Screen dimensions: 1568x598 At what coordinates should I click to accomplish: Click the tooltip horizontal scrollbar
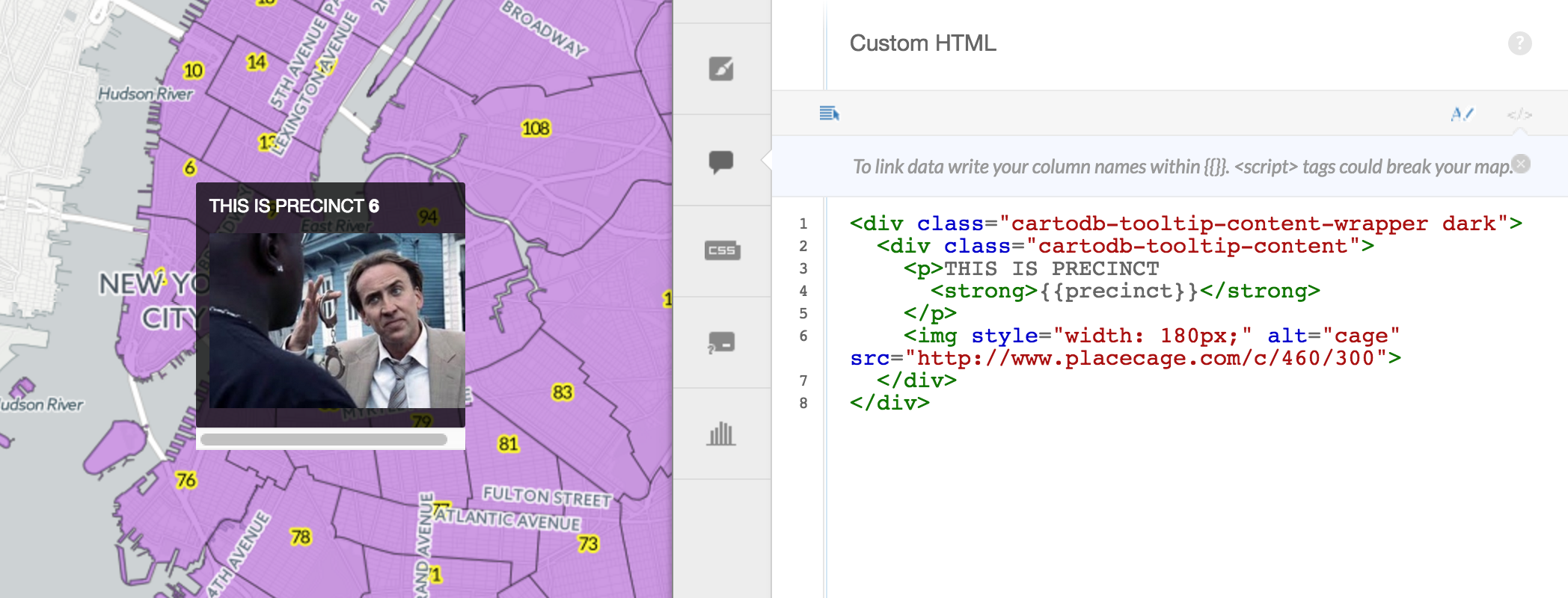pyautogui.click(x=324, y=440)
